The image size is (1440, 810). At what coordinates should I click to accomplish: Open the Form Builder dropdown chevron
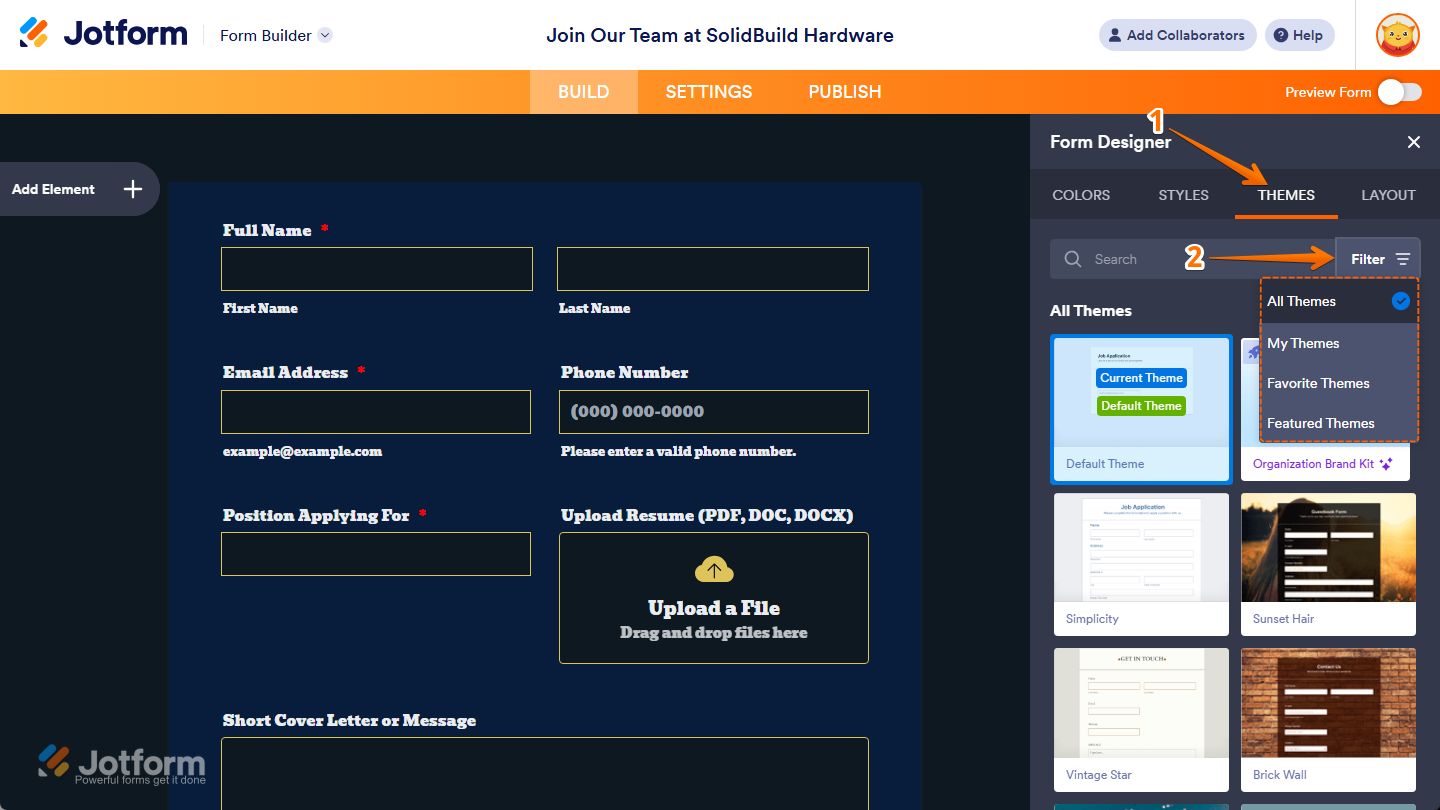click(x=325, y=35)
